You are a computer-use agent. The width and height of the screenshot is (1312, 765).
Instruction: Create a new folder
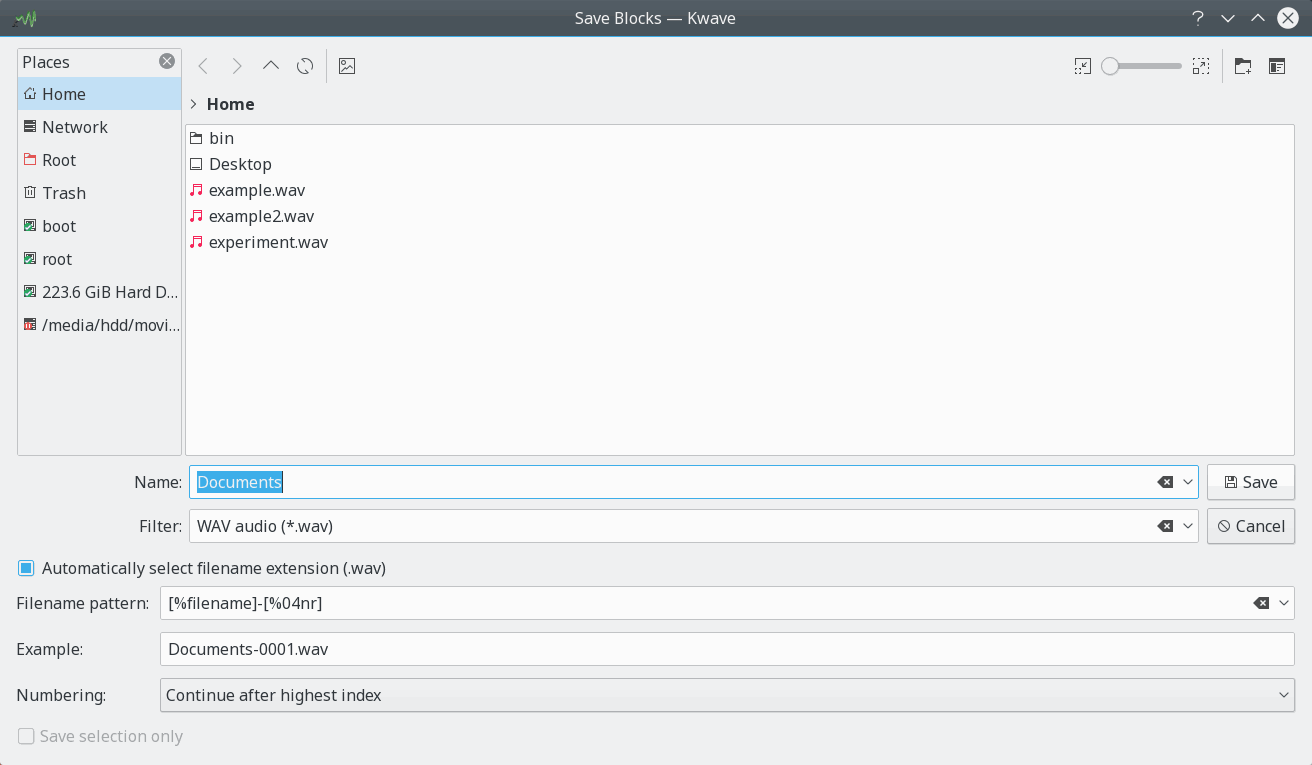pyautogui.click(x=1243, y=66)
